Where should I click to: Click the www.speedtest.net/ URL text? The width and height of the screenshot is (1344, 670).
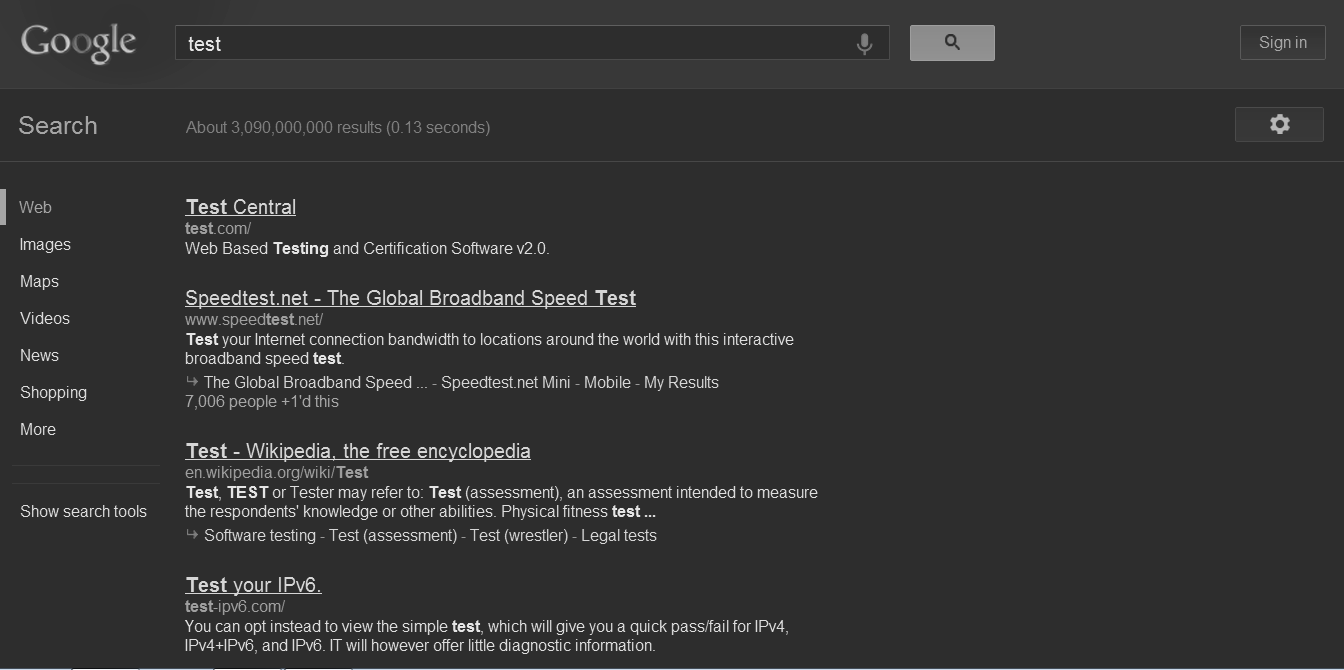pyautogui.click(x=254, y=319)
